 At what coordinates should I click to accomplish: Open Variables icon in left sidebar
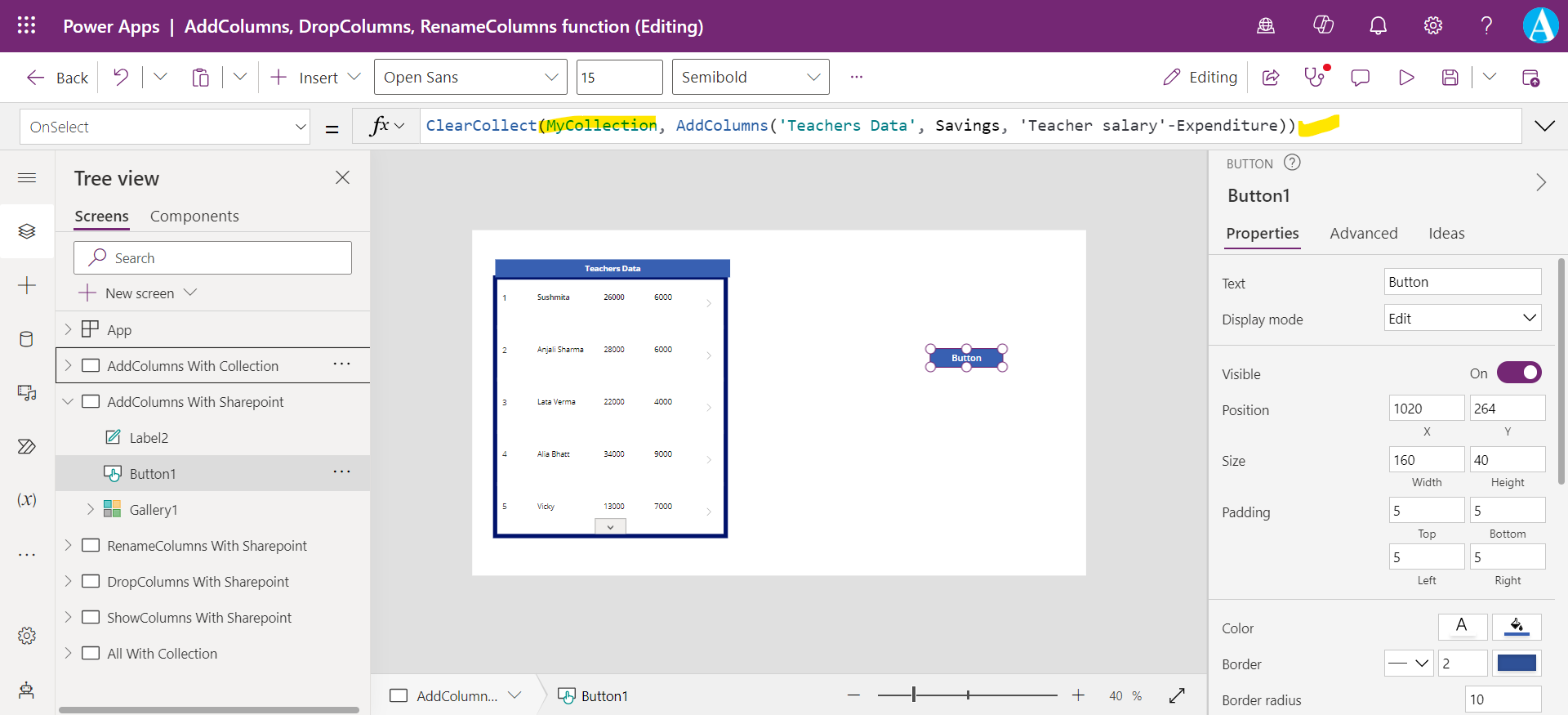coord(27,500)
